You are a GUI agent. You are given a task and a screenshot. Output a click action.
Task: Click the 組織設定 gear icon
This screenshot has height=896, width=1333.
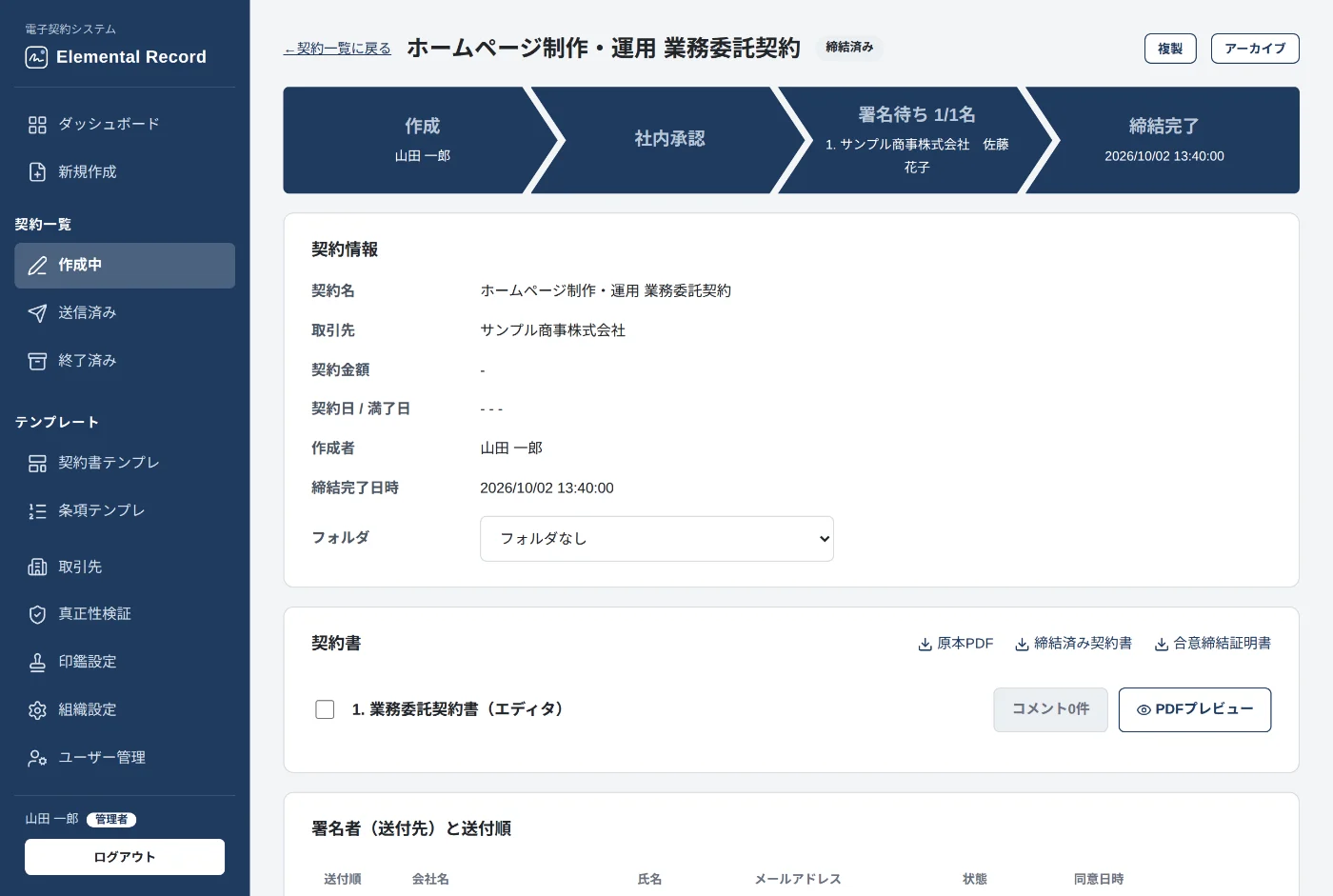pos(37,710)
